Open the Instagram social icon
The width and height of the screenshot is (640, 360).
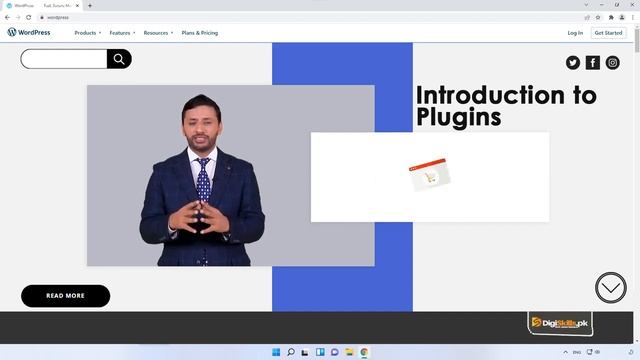613,62
